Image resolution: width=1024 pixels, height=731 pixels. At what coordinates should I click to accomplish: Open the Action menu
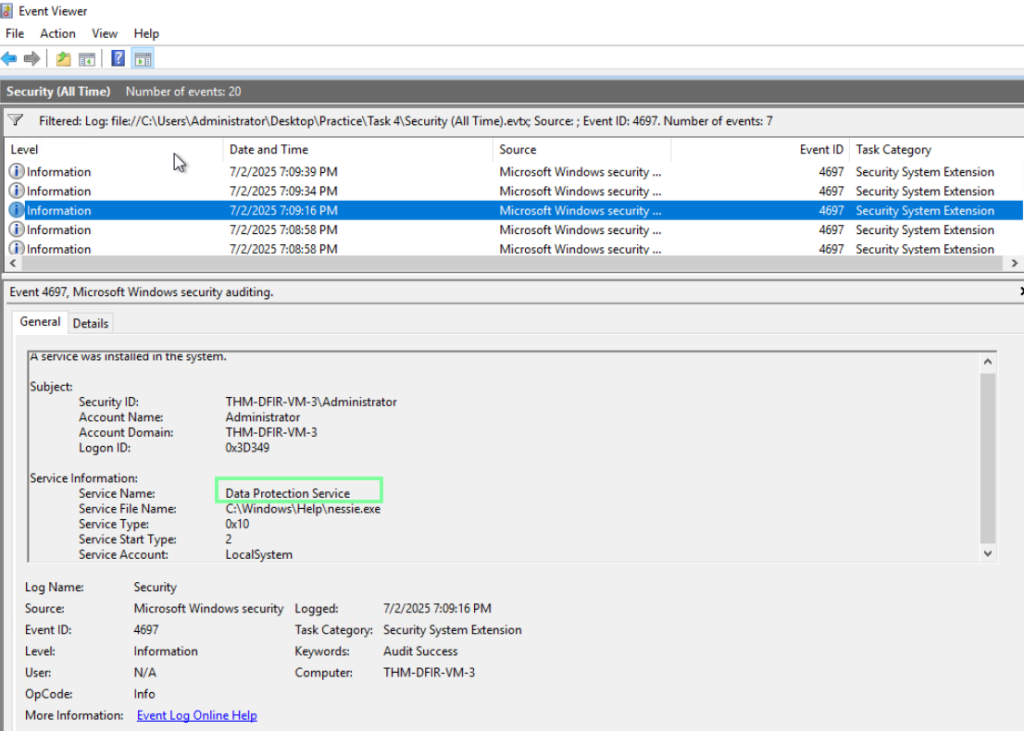(x=57, y=33)
